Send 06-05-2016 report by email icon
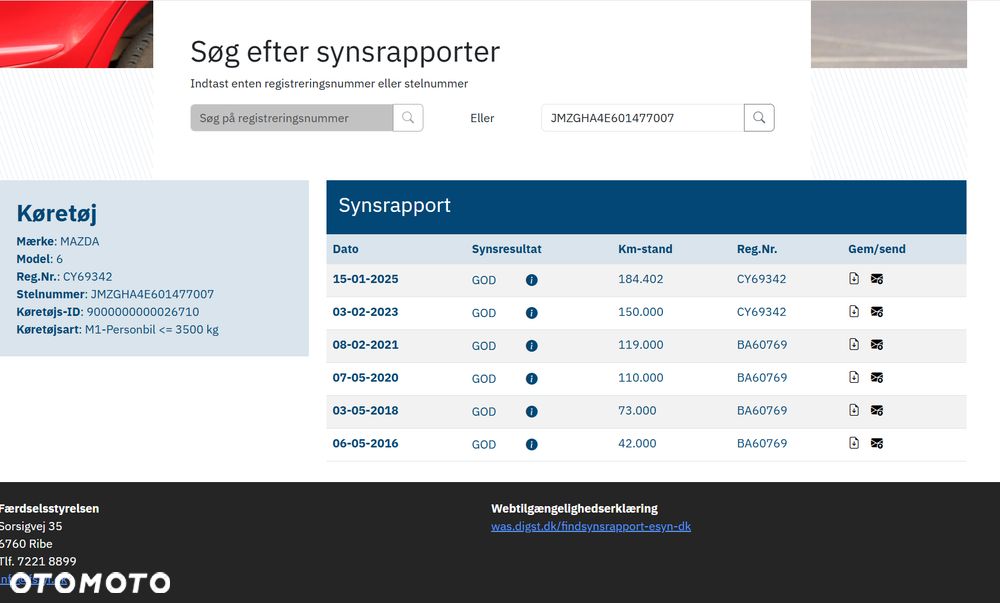This screenshot has width=1000, height=603. pos(877,444)
